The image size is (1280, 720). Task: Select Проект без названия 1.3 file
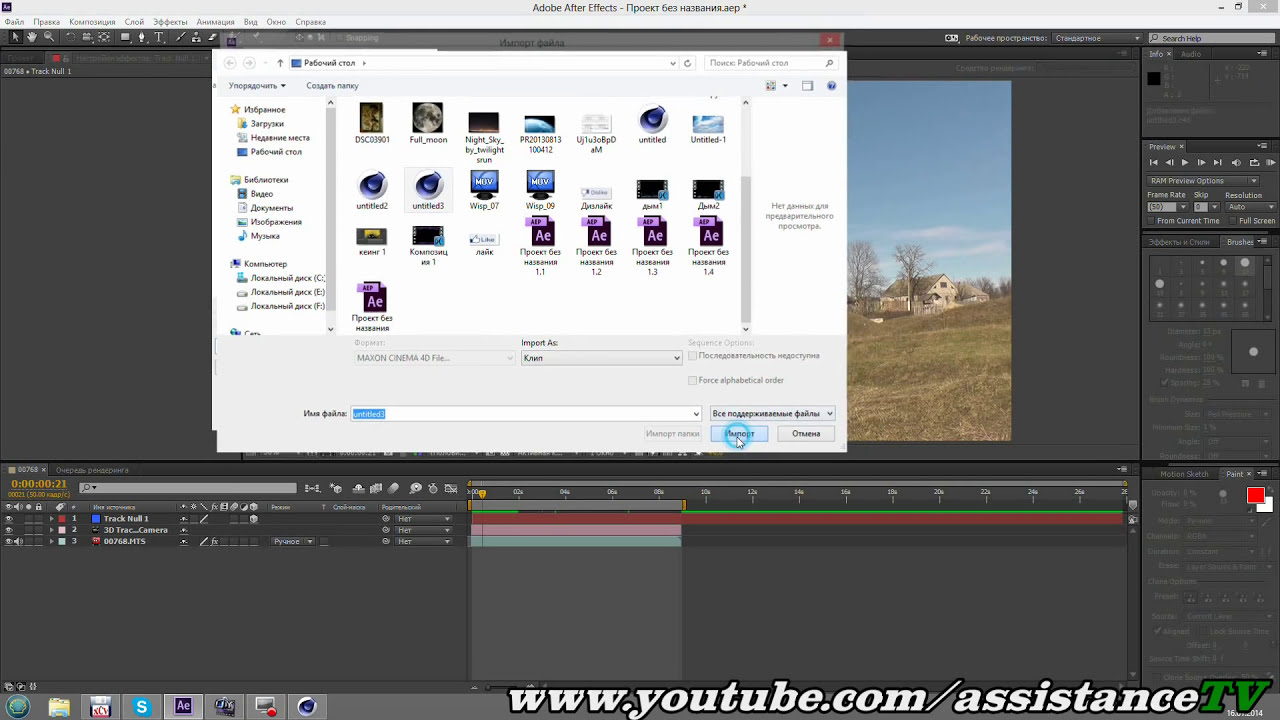tap(652, 248)
